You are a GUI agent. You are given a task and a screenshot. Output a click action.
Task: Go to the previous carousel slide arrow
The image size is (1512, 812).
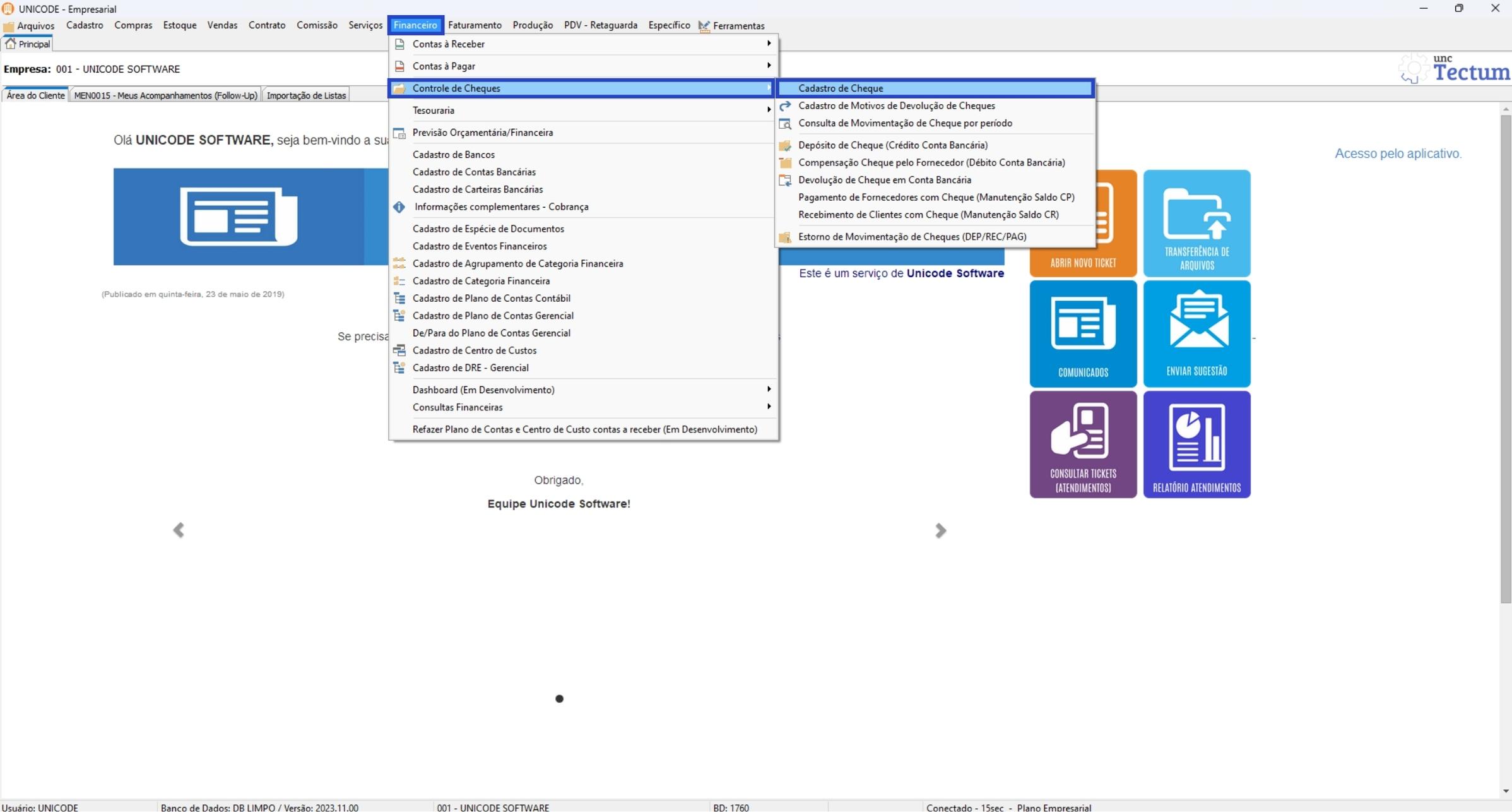(x=179, y=530)
